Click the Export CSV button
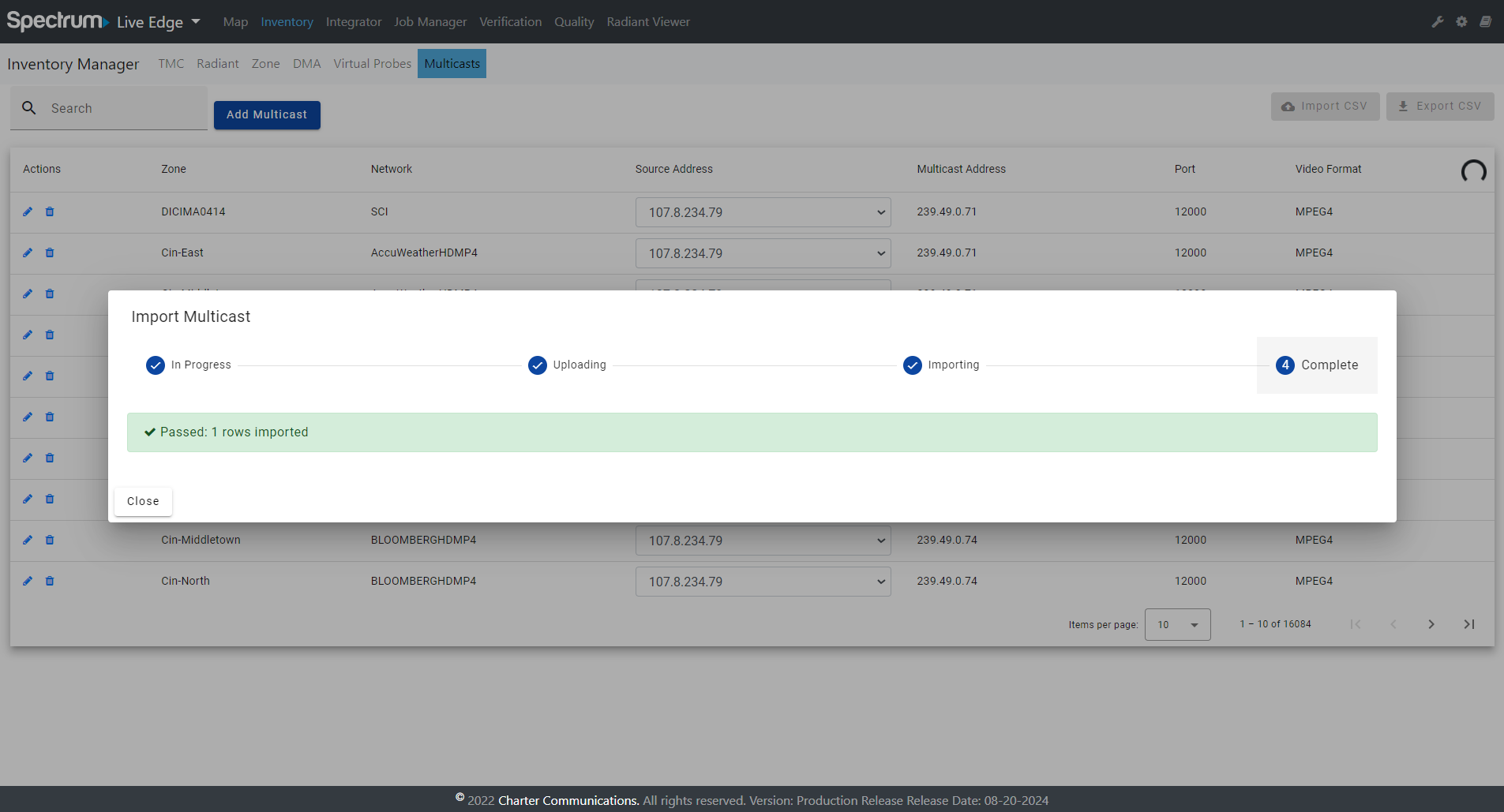This screenshot has width=1504, height=812. [1440, 107]
